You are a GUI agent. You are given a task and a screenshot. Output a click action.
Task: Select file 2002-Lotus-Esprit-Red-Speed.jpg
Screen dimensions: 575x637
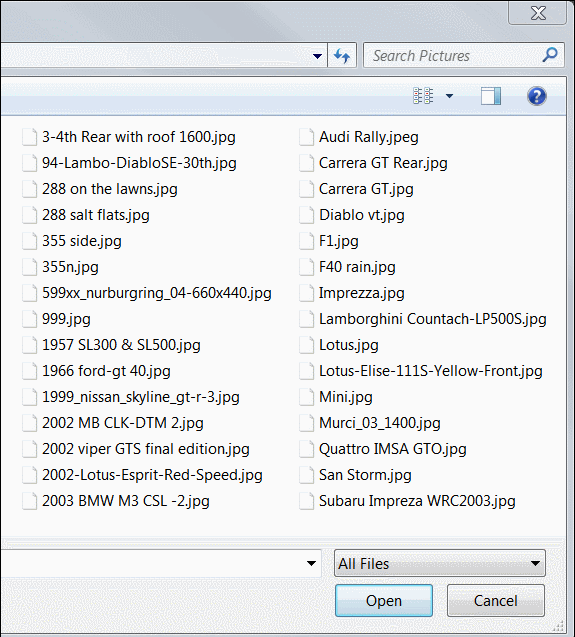[x=142, y=475]
